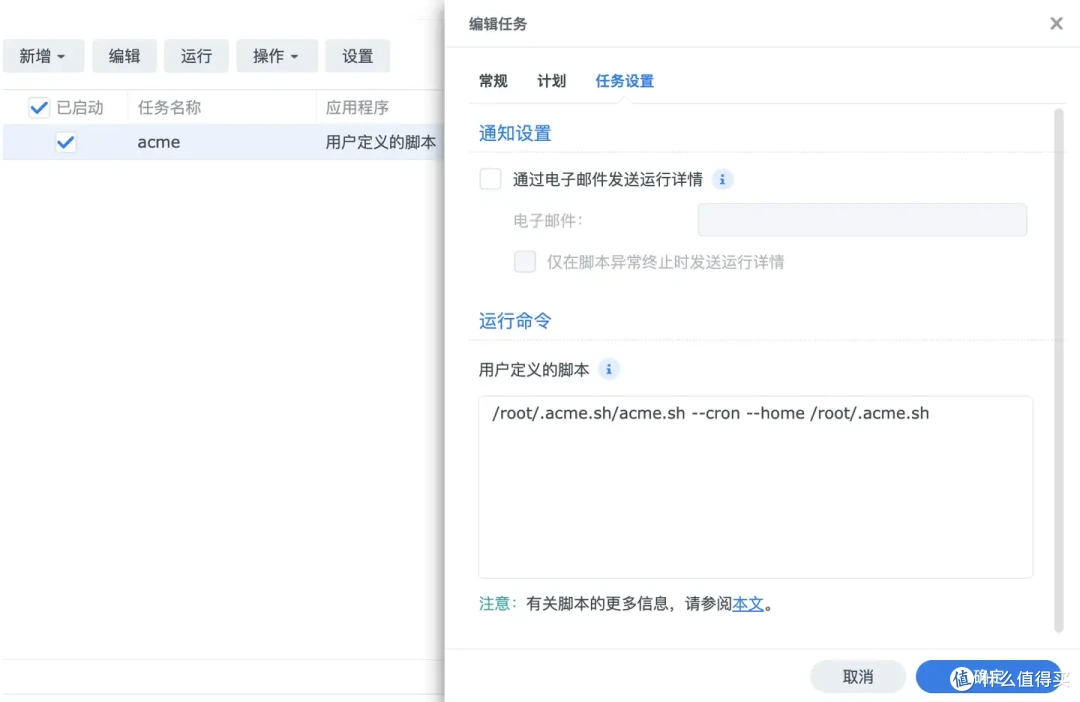The width and height of the screenshot is (1080, 702).
Task: Toggle the enabled checkbox in column header
Action: pos(39,107)
